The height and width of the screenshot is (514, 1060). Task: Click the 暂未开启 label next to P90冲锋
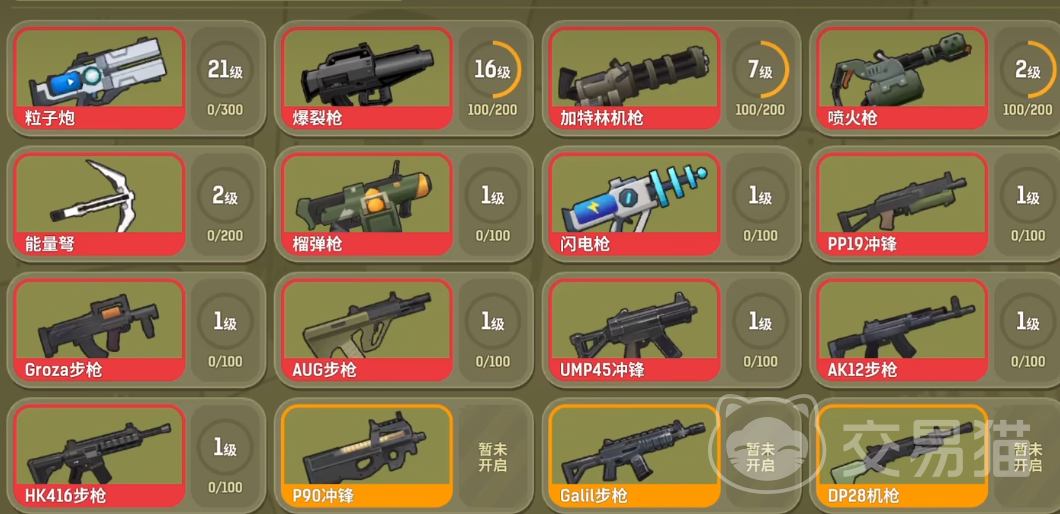pyautogui.click(x=492, y=457)
